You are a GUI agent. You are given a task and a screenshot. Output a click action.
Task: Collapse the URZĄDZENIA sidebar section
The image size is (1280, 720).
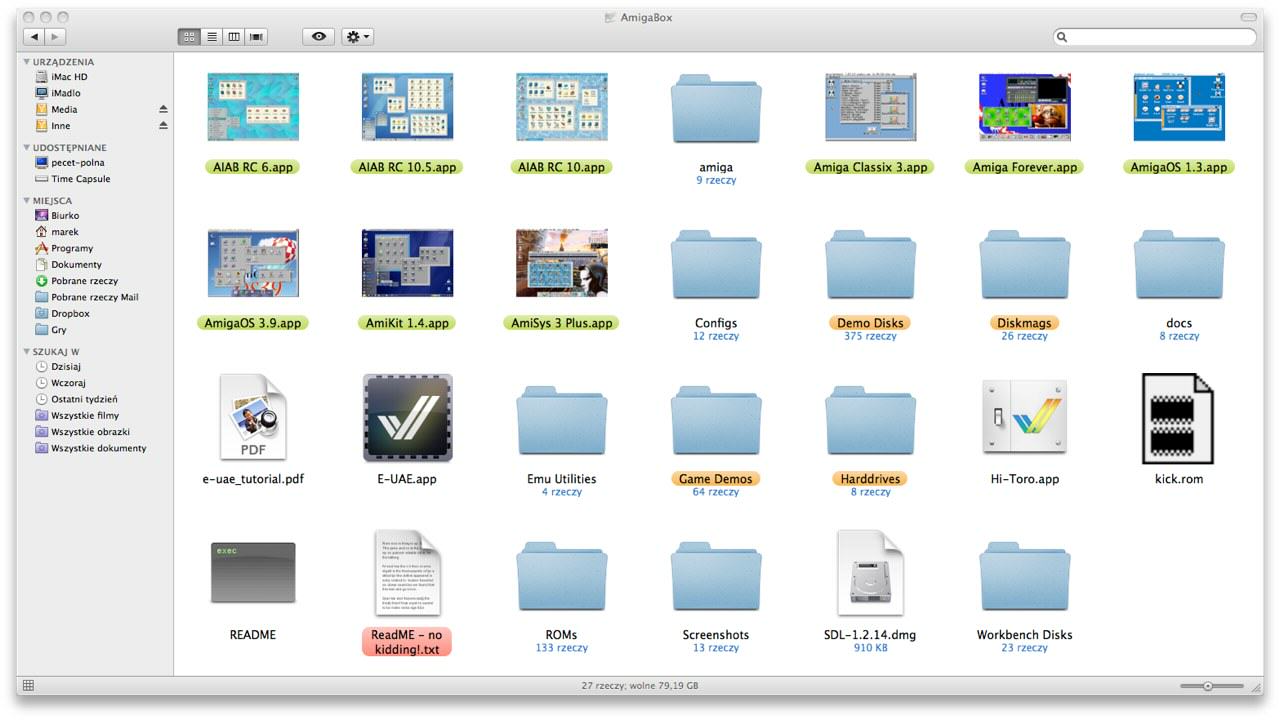pos(27,62)
